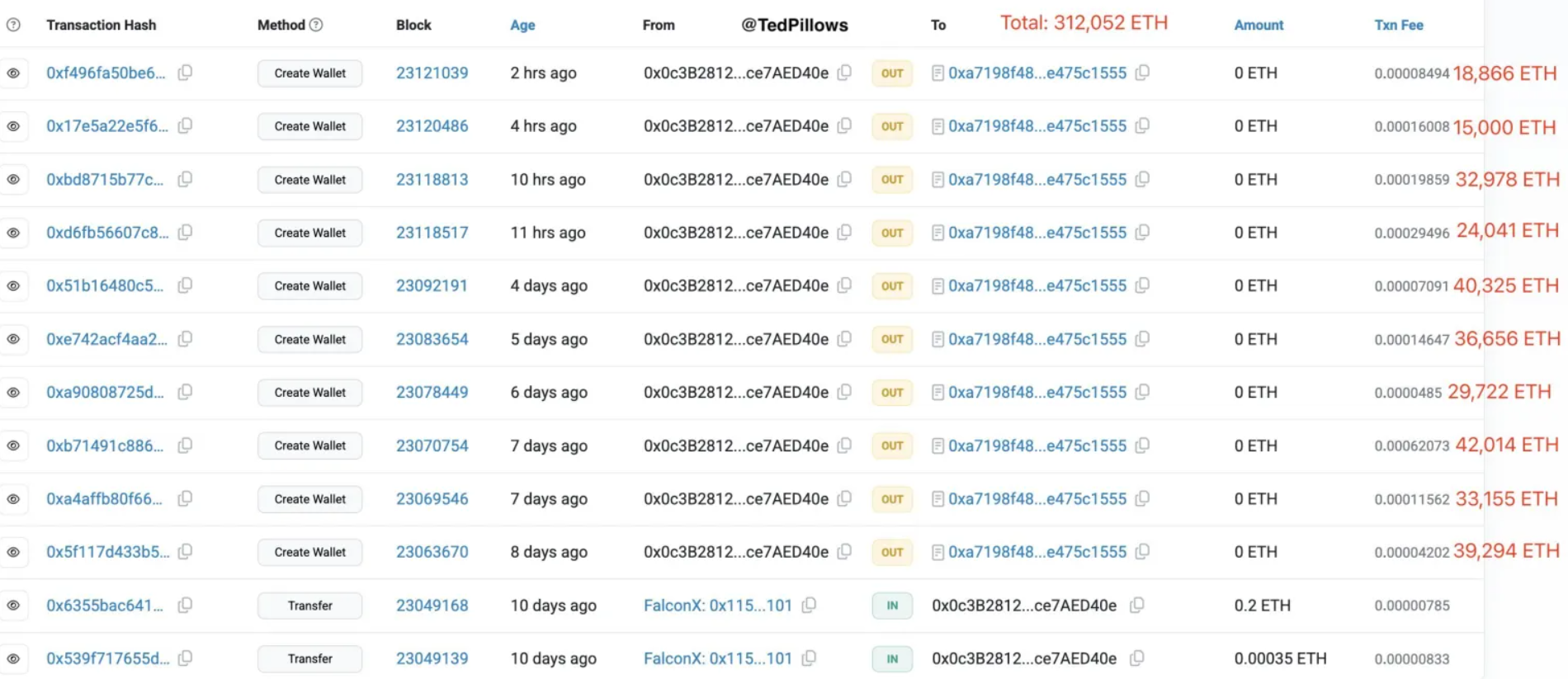Click the help icon beside Method header

point(316,25)
